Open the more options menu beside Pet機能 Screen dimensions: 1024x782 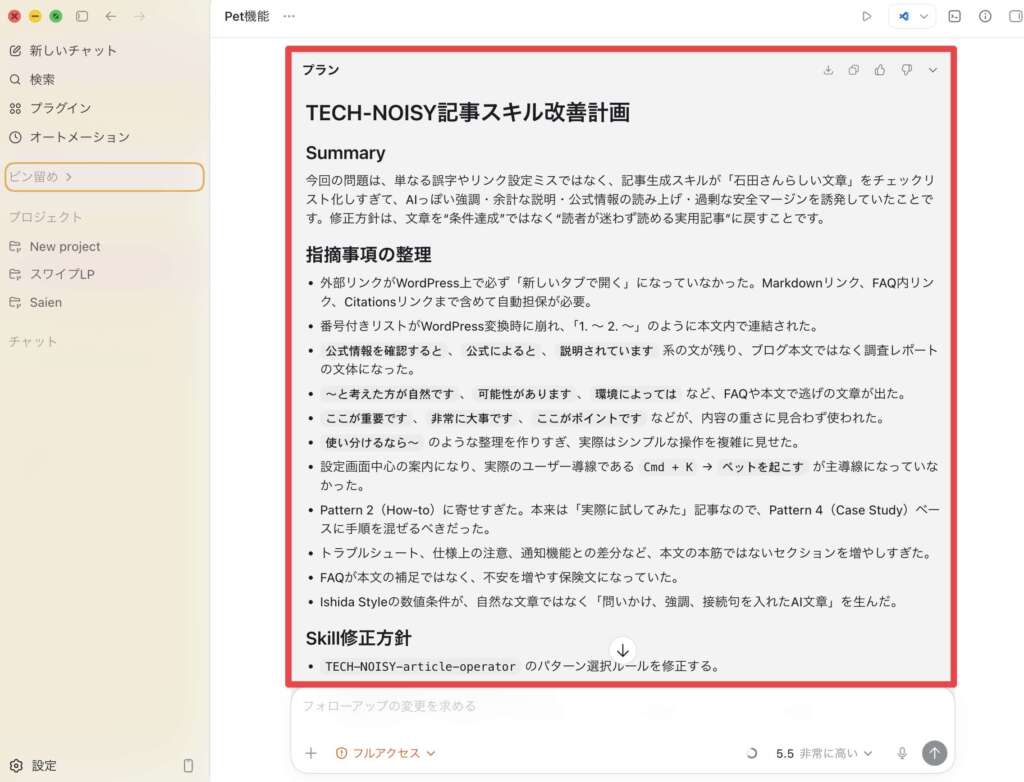point(289,16)
